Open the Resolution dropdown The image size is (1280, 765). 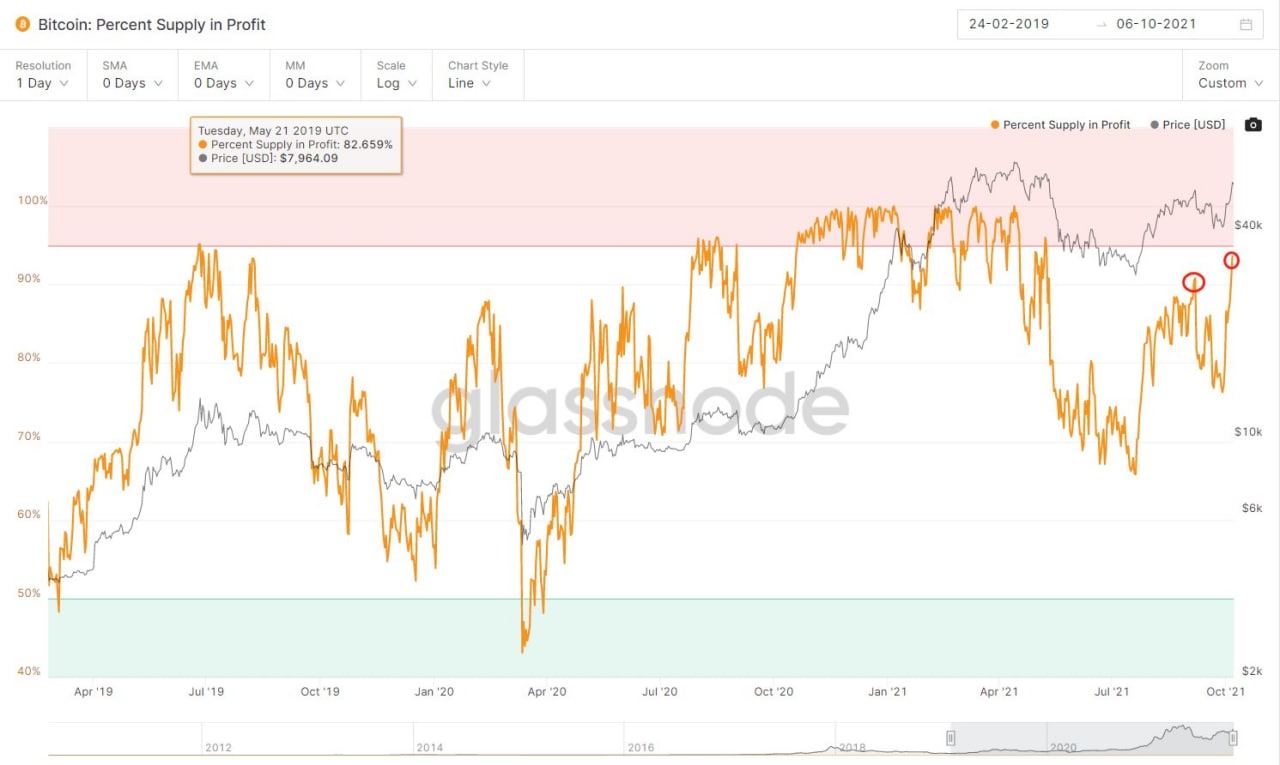(42, 83)
